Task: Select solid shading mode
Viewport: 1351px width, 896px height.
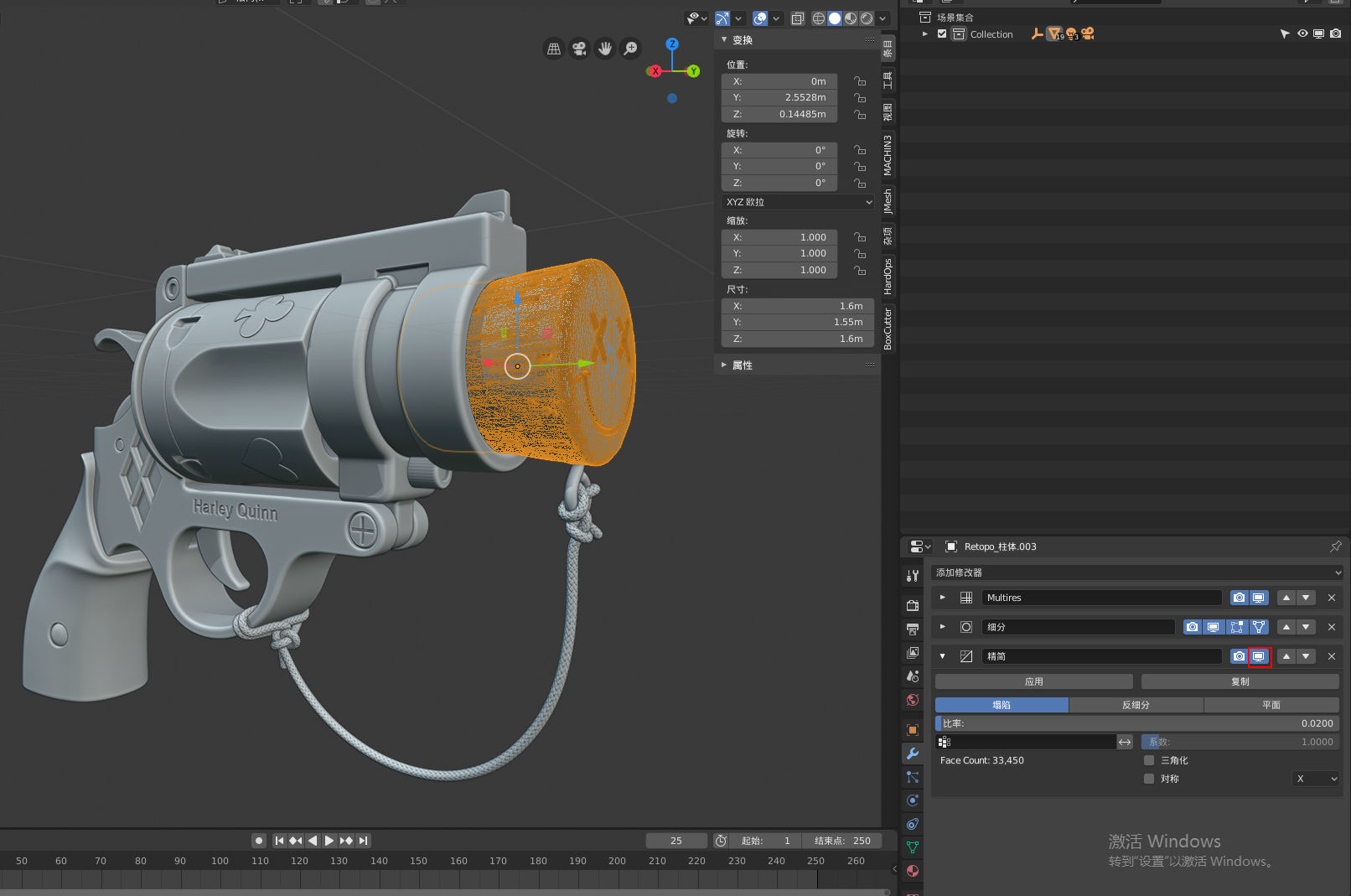Action: 835,18
